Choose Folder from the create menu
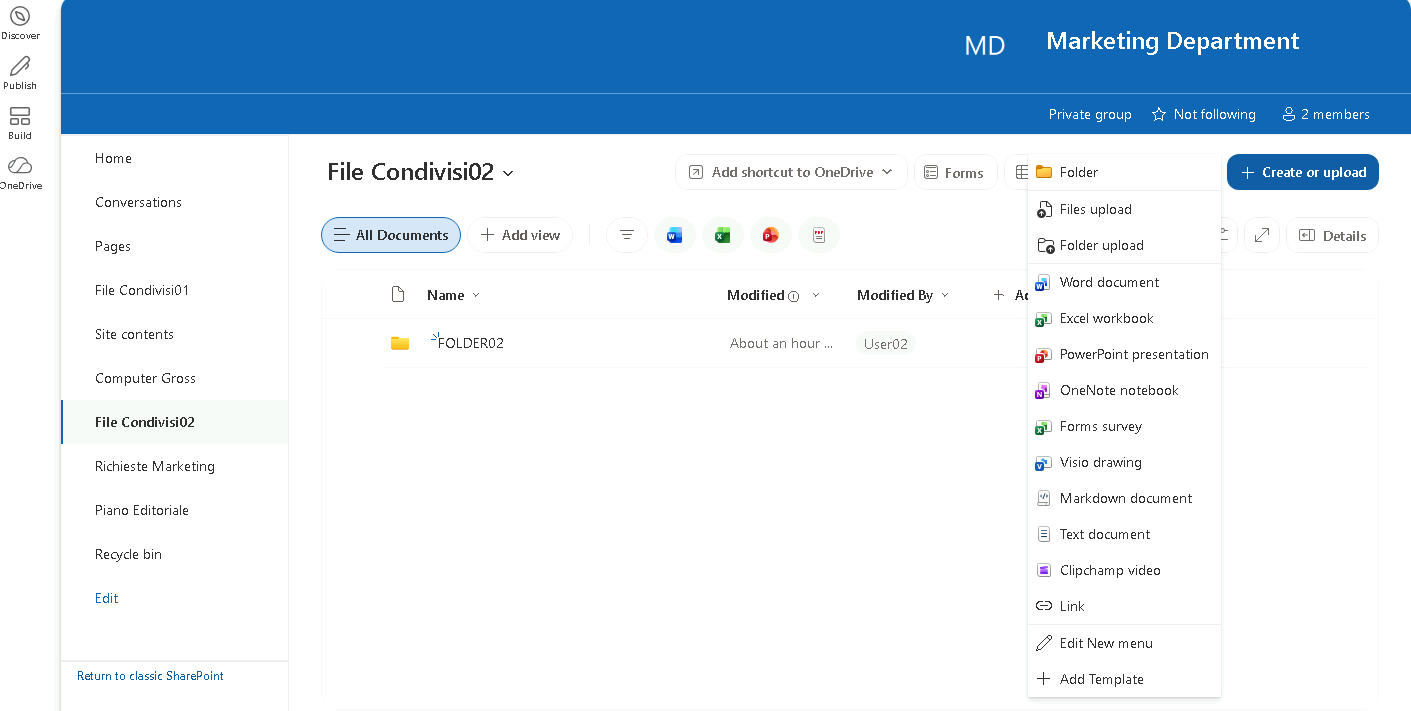The height and width of the screenshot is (711, 1411). tap(1124, 172)
